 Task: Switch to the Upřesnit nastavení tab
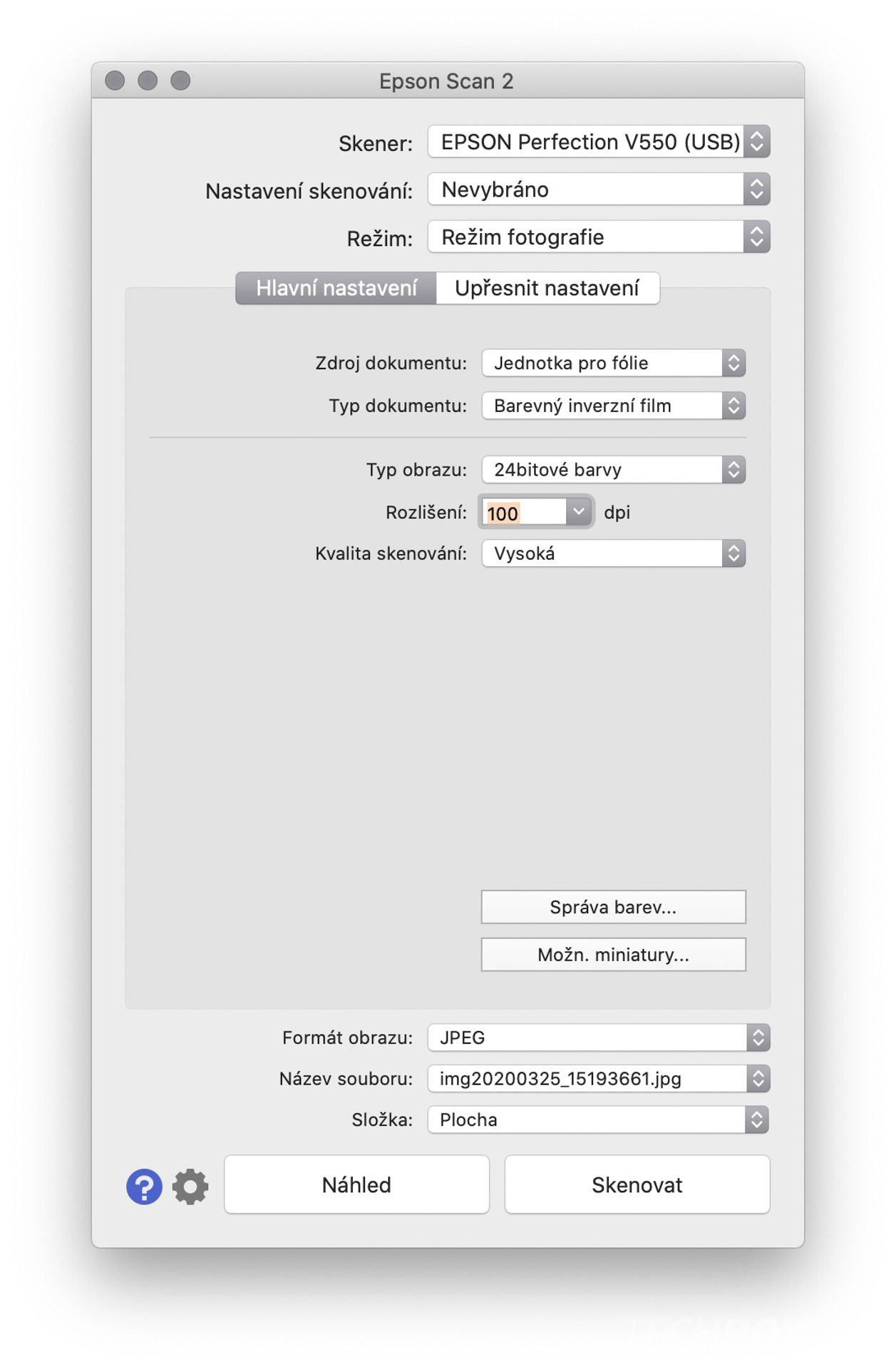tap(547, 288)
